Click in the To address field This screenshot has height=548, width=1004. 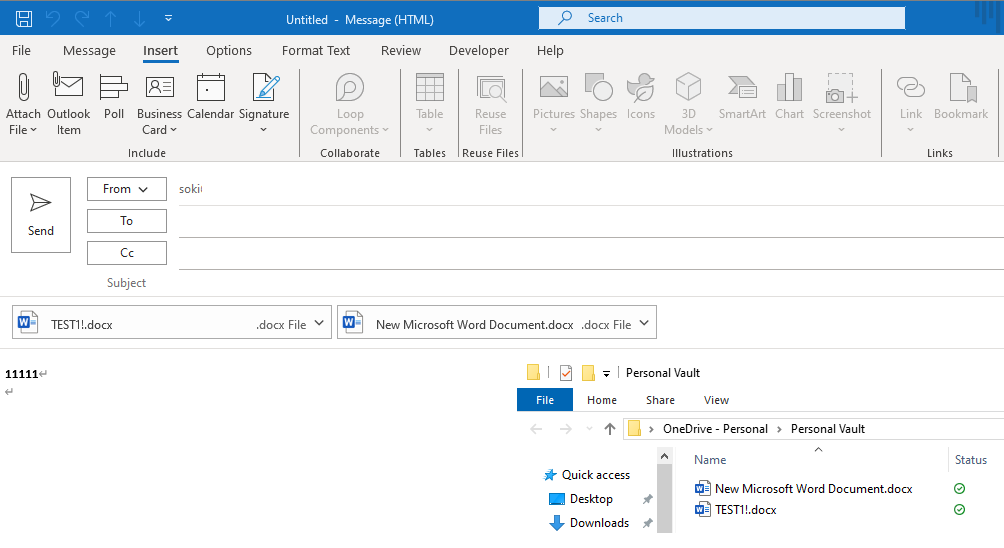(x=591, y=222)
